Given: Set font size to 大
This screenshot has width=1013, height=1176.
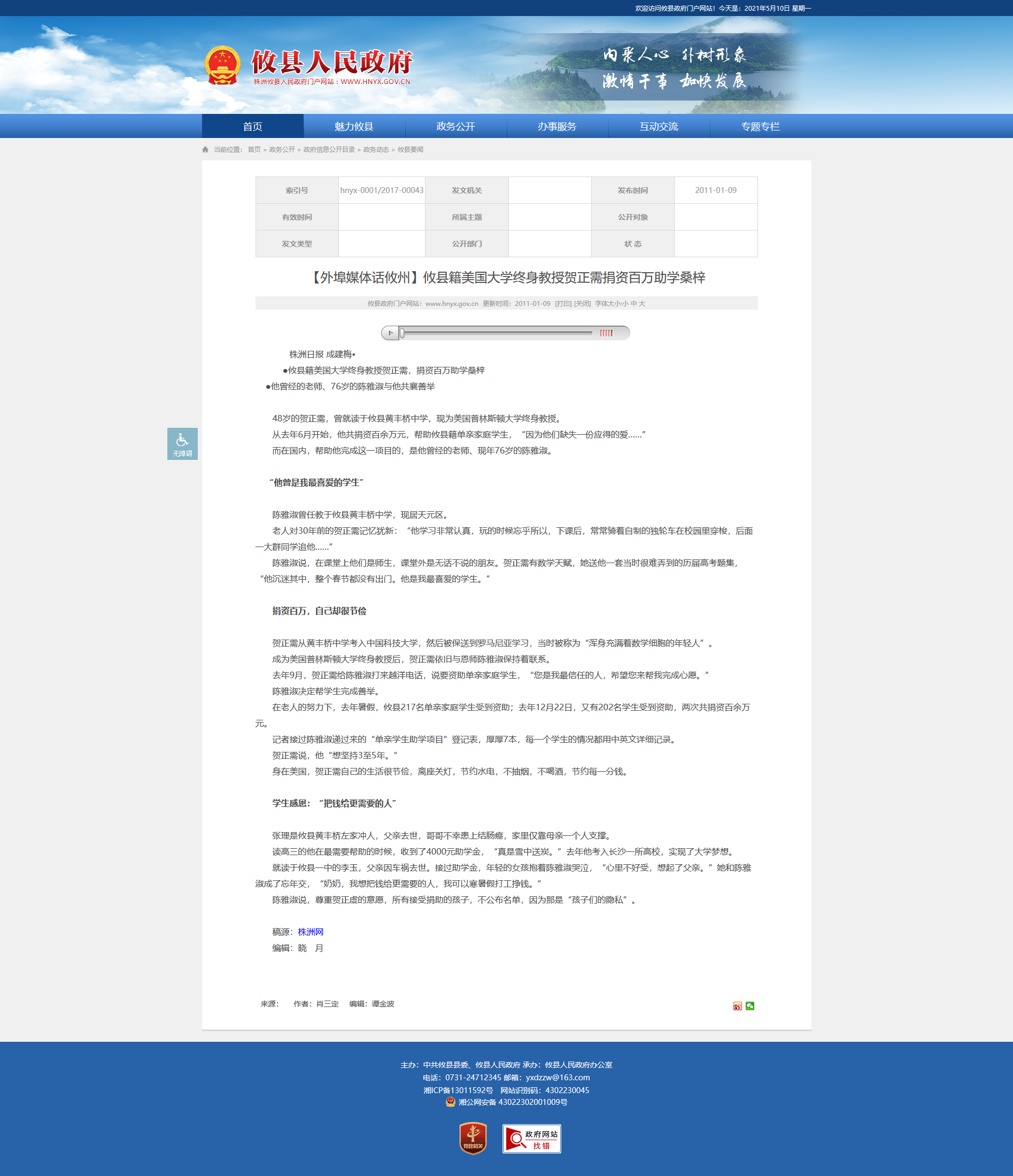Looking at the screenshot, I should (x=642, y=304).
